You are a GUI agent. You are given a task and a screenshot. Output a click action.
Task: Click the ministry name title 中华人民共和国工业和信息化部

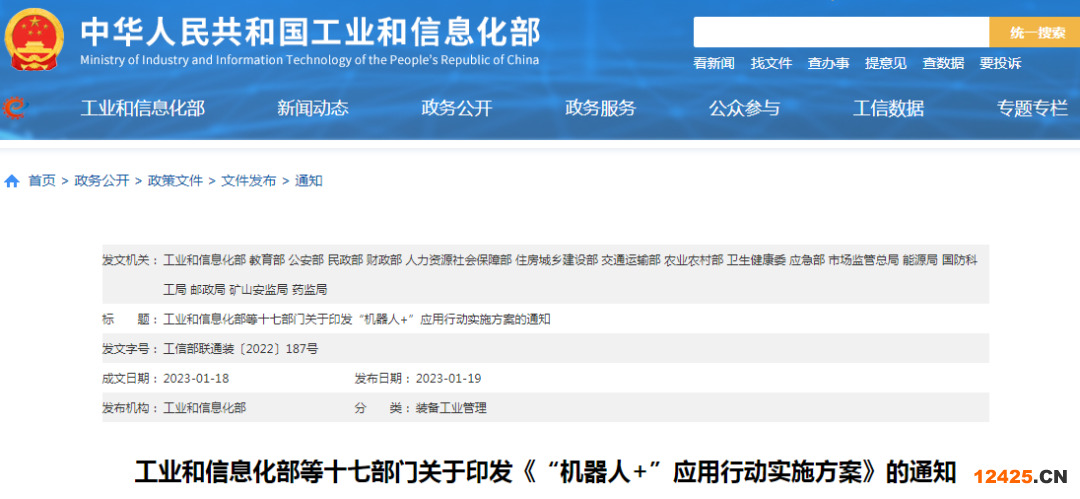(x=310, y=32)
